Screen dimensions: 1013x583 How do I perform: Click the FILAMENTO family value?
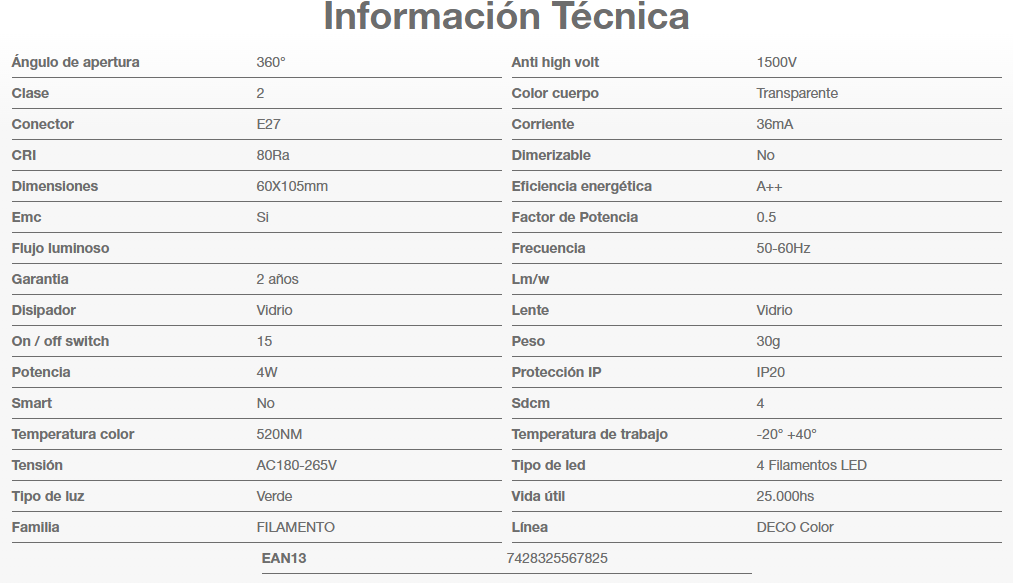[295, 527]
